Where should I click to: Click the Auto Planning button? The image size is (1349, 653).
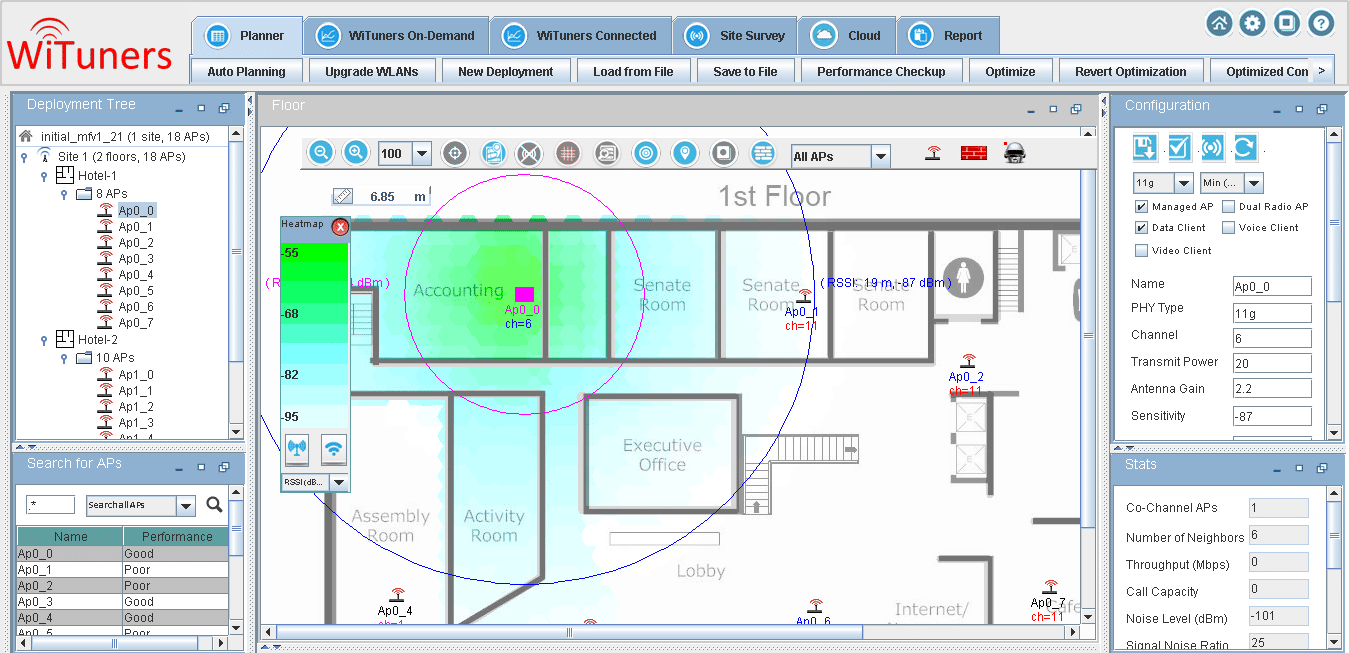tap(247, 71)
